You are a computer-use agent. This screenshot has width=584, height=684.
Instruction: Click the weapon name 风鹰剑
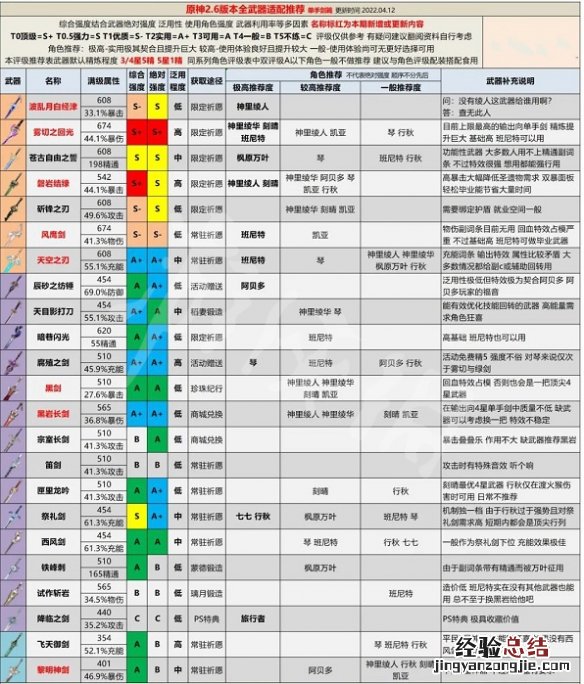pos(53,235)
